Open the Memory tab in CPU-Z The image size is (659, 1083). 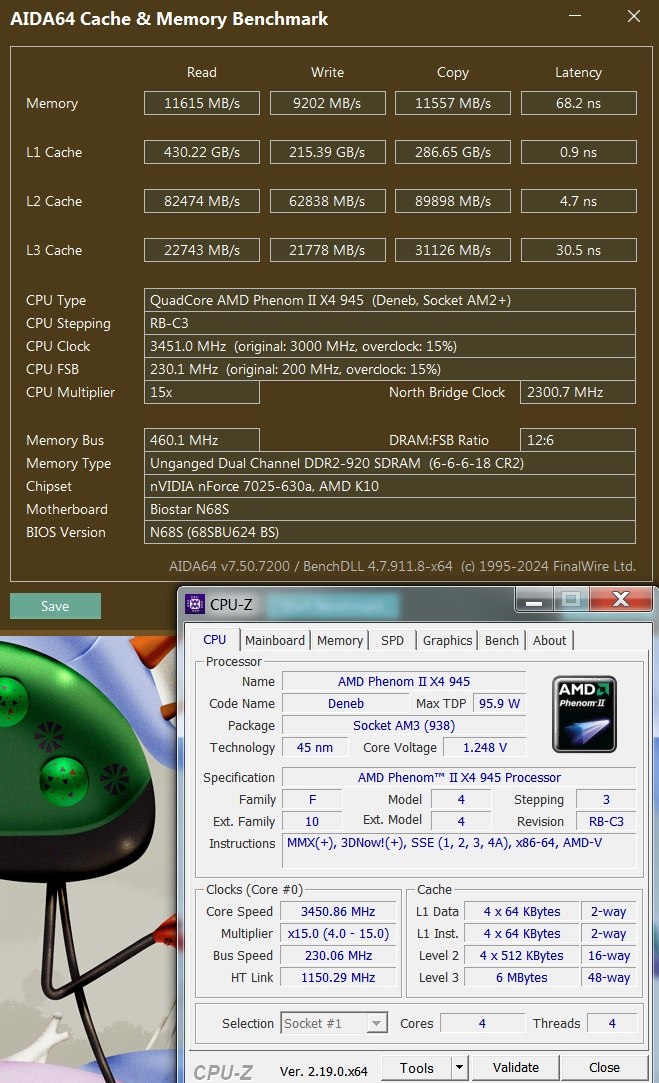339,640
